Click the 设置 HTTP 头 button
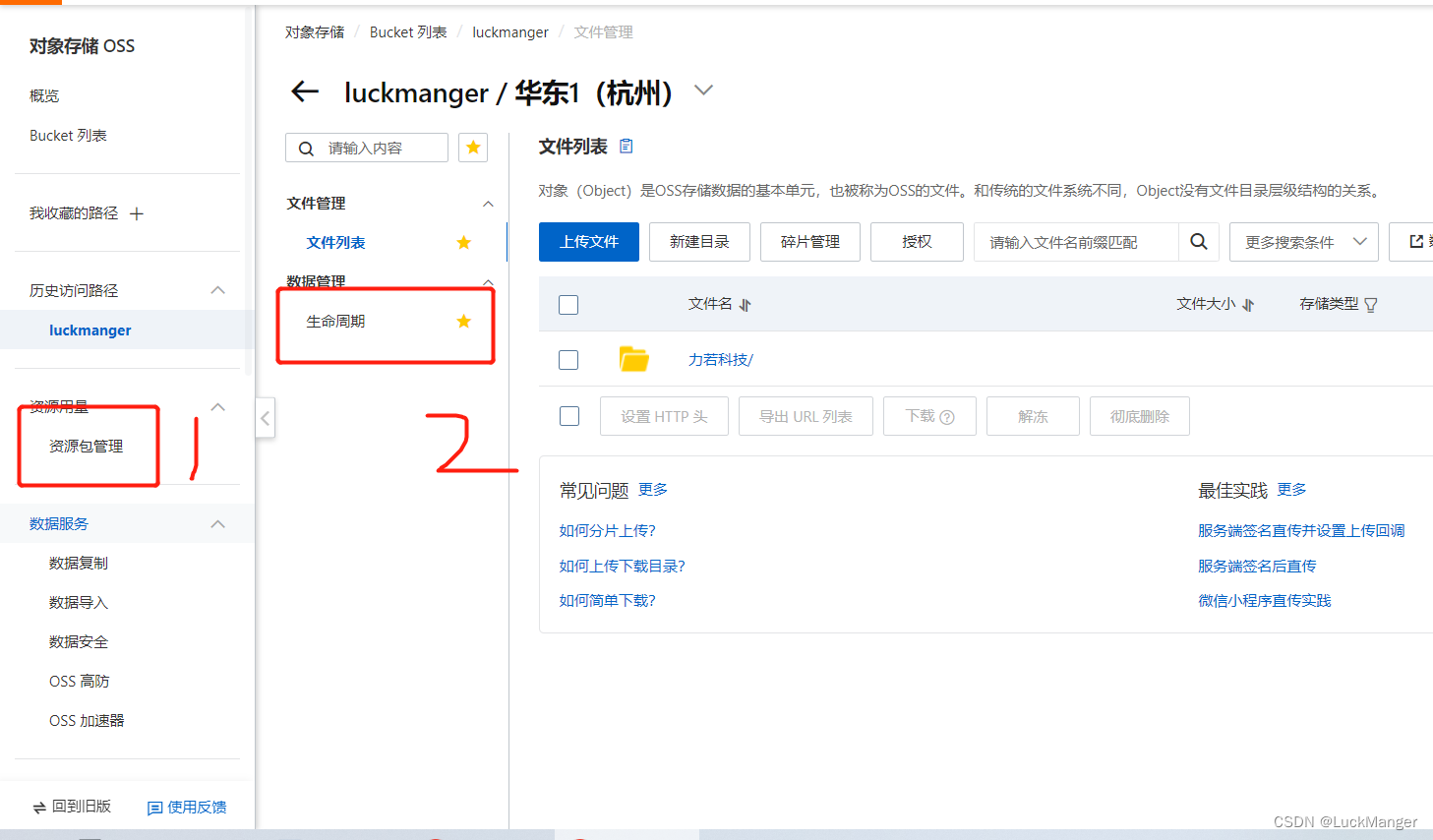Viewport: 1433px width, 840px height. (664, 416)
